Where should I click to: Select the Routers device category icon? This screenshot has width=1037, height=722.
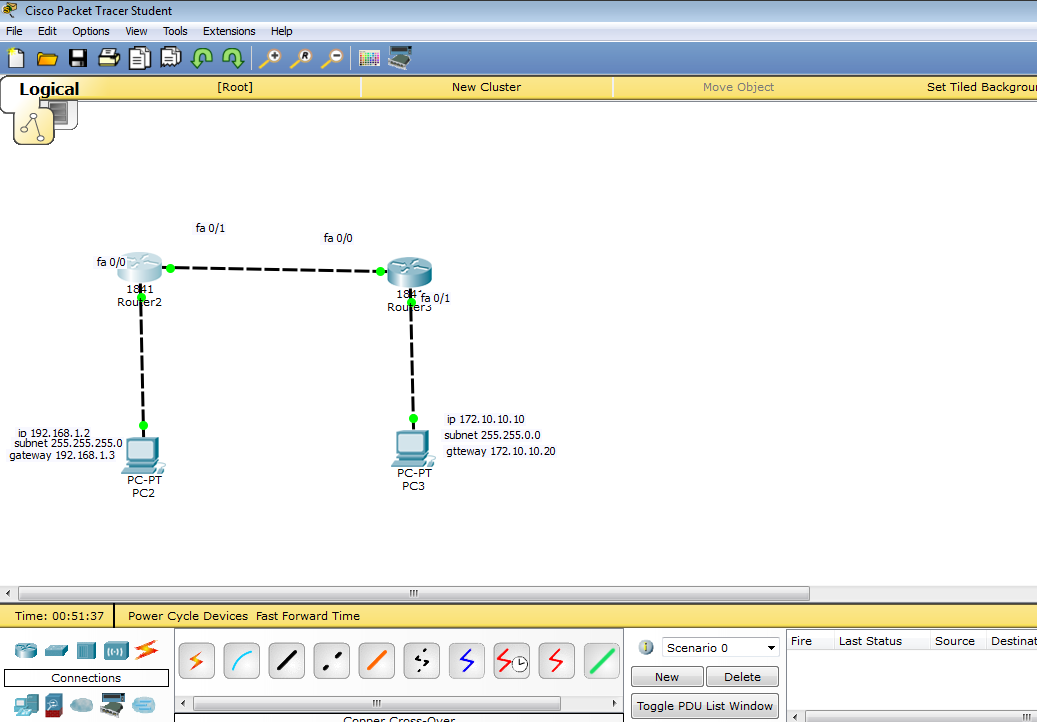click(x=26, y=651)
